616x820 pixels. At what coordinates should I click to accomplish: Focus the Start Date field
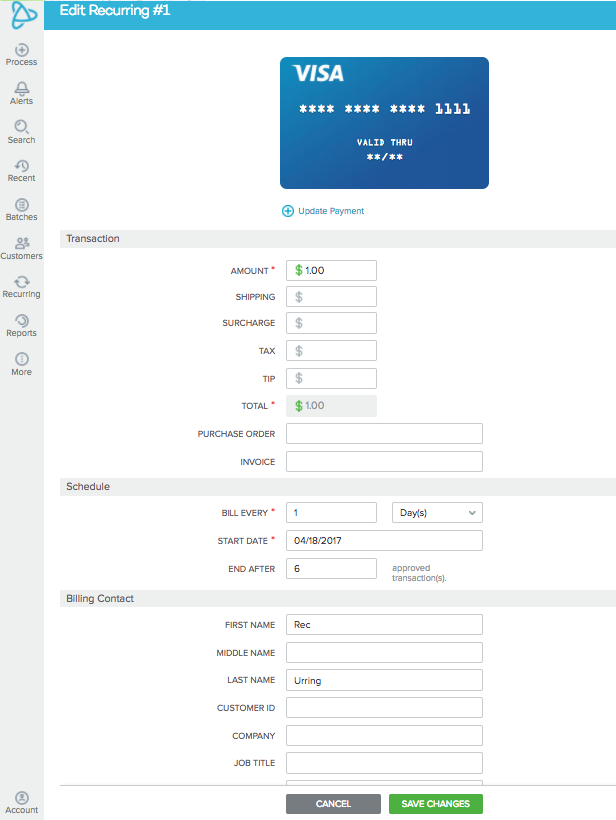pyautogui.click(x=384, y=541)
